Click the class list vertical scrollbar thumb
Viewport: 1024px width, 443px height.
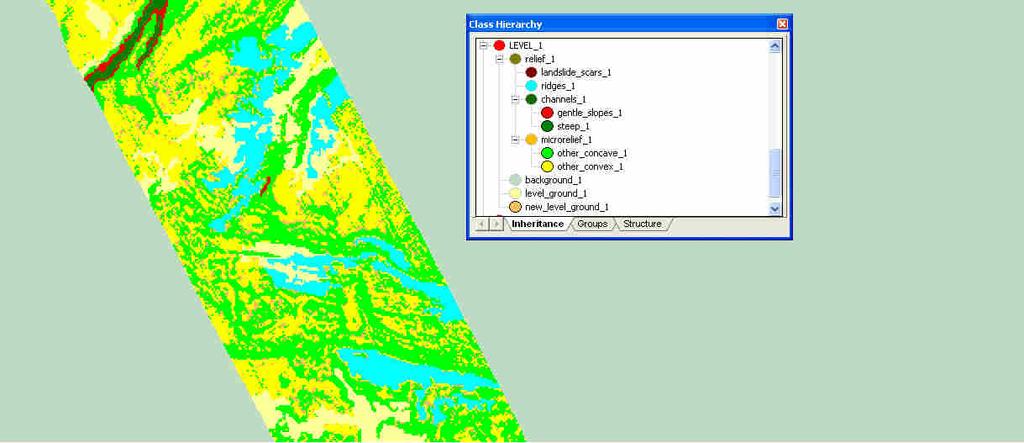[x=775, y=172]
